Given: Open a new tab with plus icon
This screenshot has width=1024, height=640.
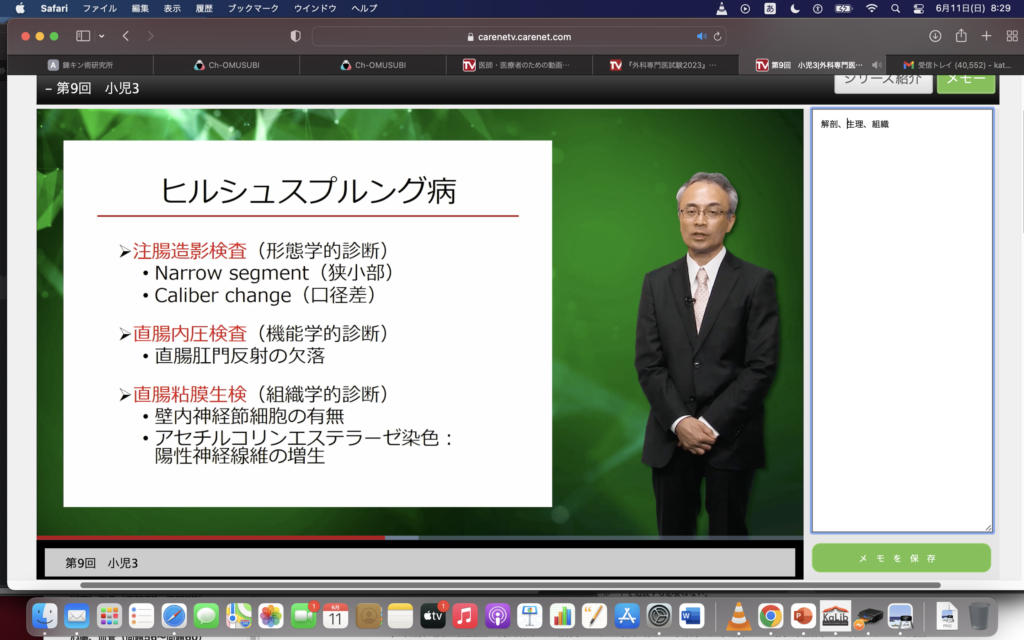Looking at the screenshot, I should tap(986, 36).
